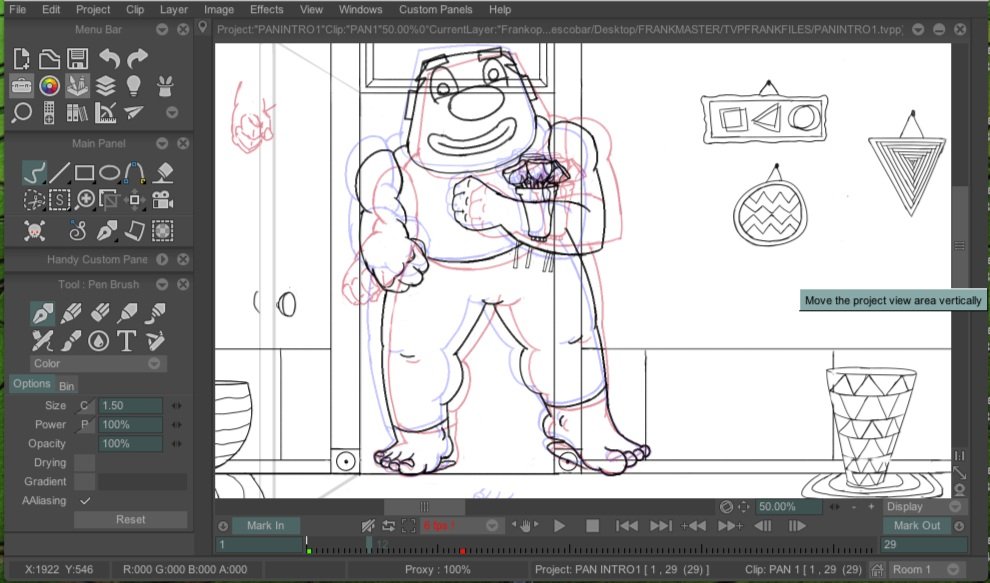
Task: Click the Opacity mini-slider arrows
Action: (x=177, y=443)
